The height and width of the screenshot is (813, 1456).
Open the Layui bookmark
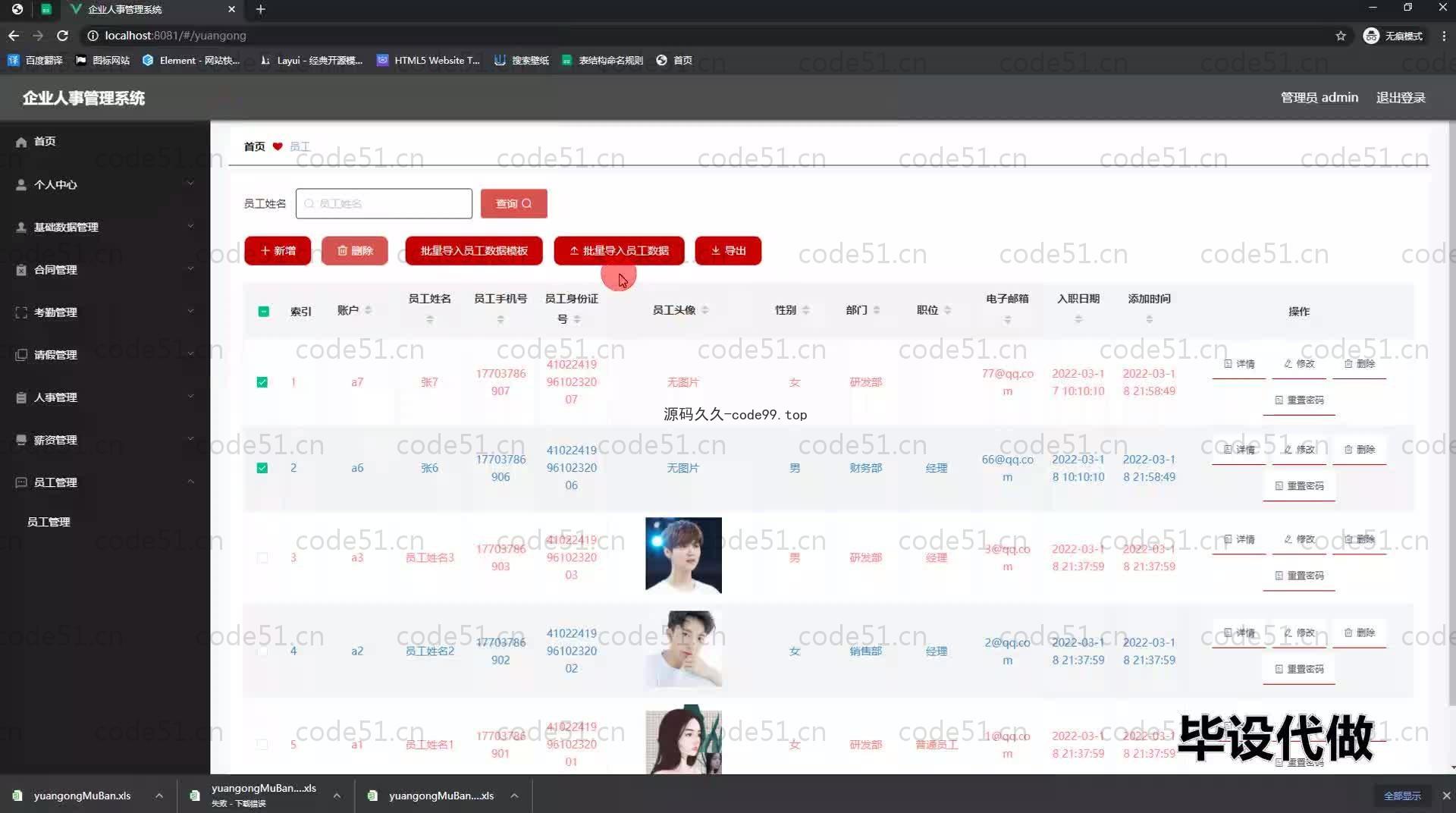pyautogui.click(x=311, y=60)
